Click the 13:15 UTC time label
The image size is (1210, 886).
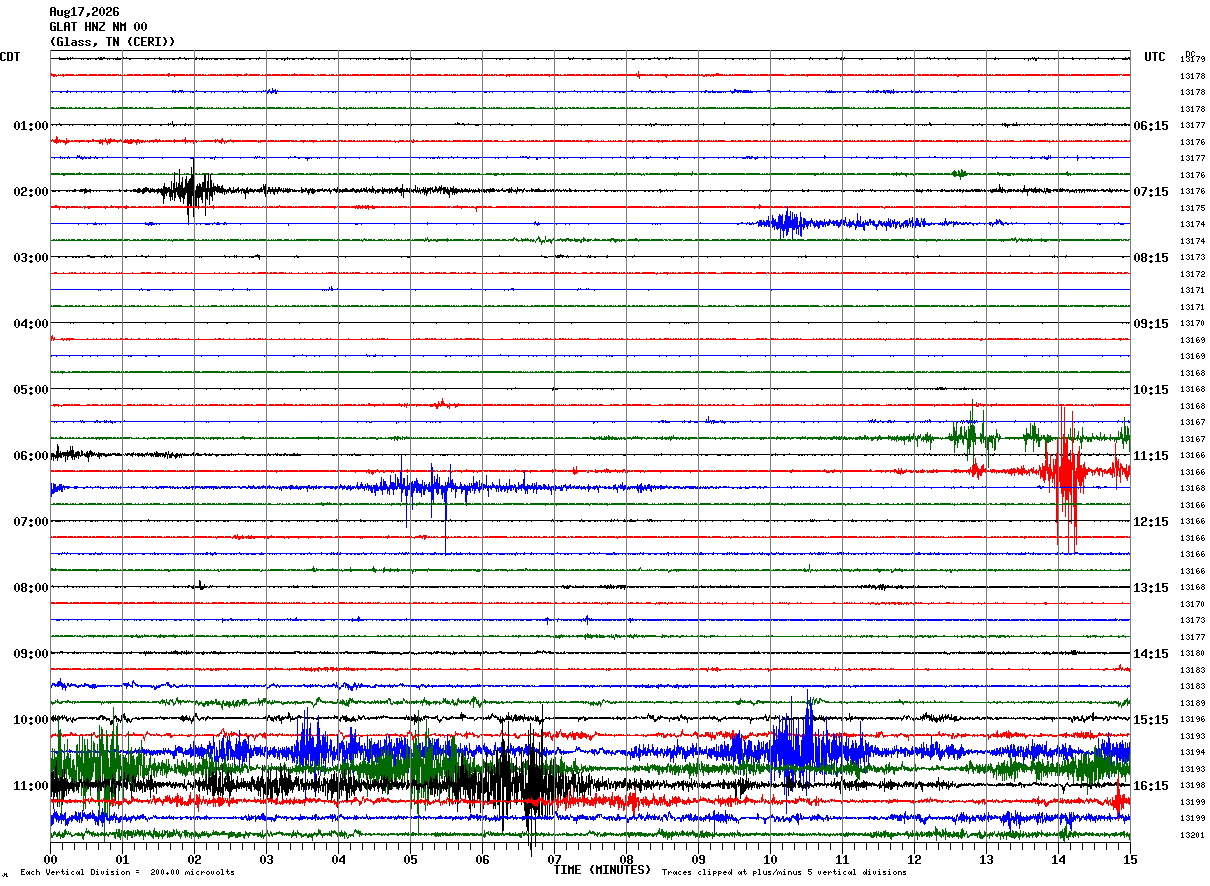coord(1150,588)
